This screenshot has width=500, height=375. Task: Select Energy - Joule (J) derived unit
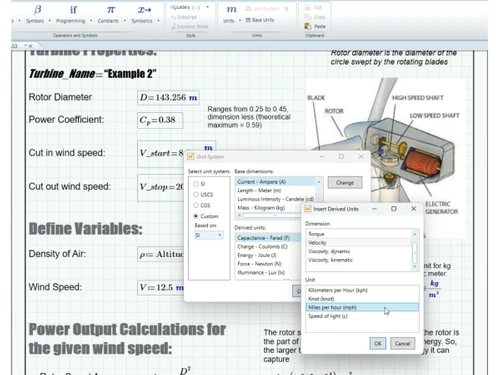coord(269,255)
